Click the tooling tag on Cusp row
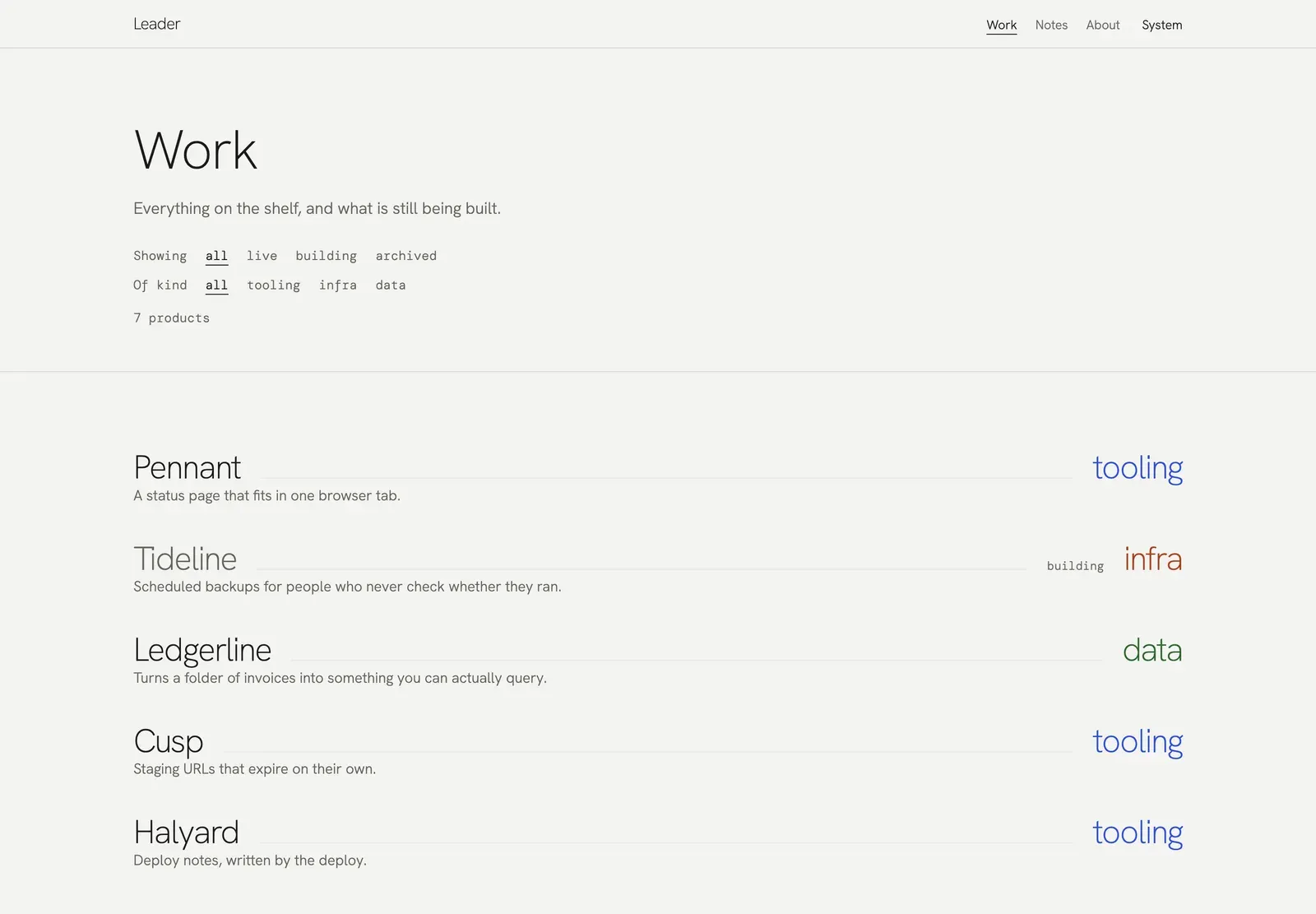 pyautogui.click(x=1138, y=741)
